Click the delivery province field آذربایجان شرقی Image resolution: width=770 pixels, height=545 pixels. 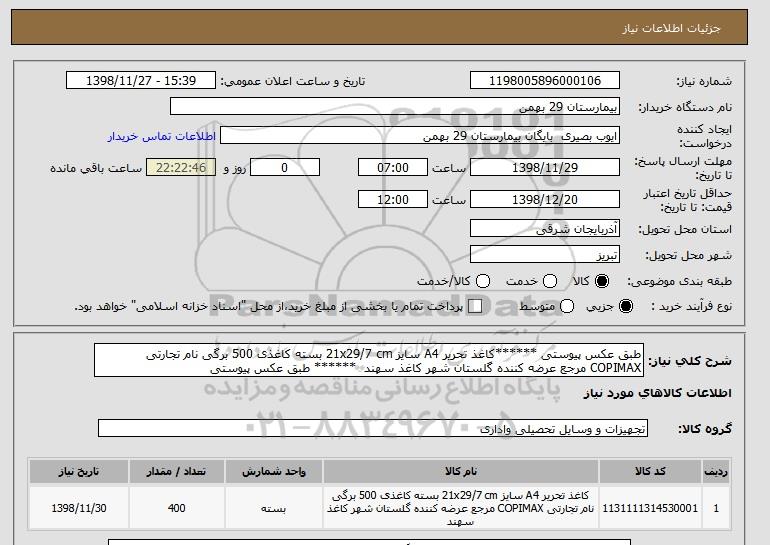tap(545, 229)
